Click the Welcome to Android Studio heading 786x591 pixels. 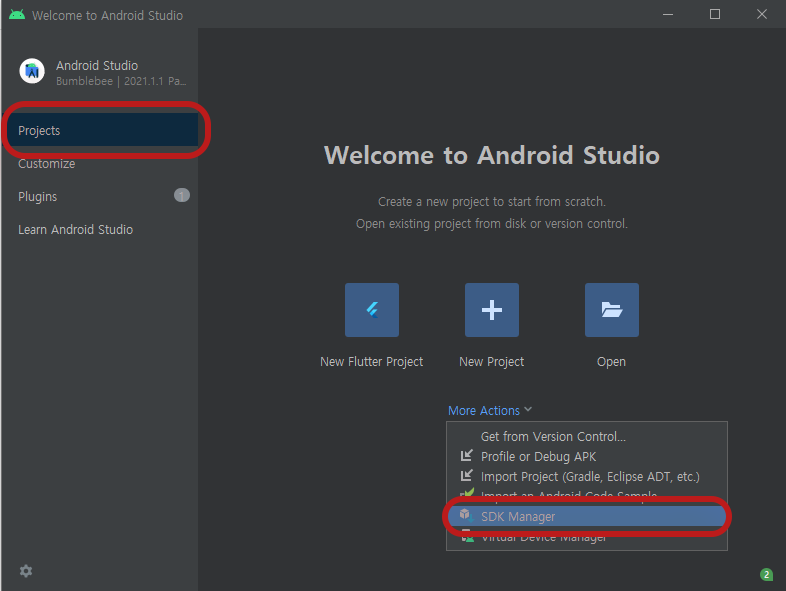click(x=492, y=155)
